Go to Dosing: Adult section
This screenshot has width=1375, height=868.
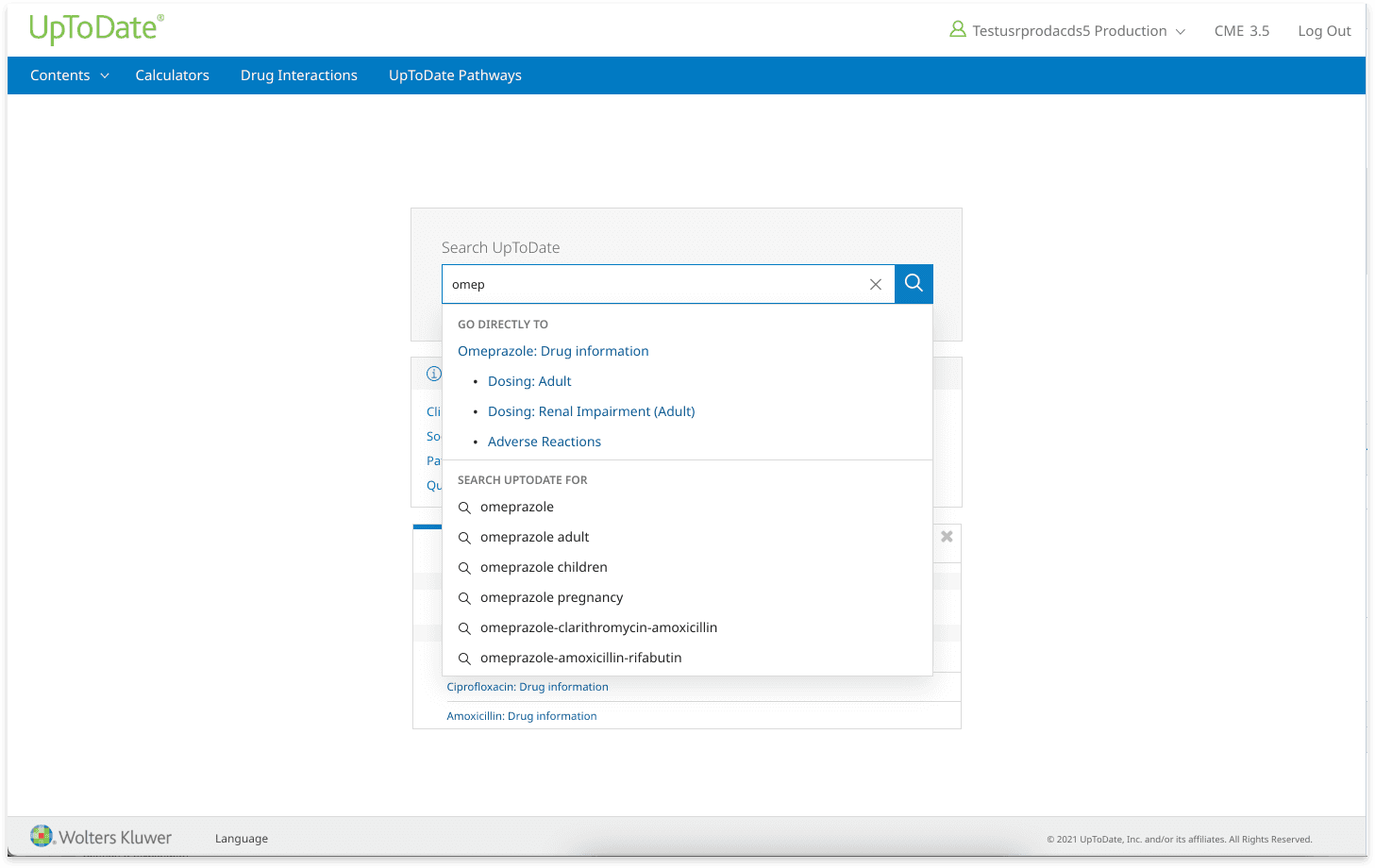[x=529, y=381]
